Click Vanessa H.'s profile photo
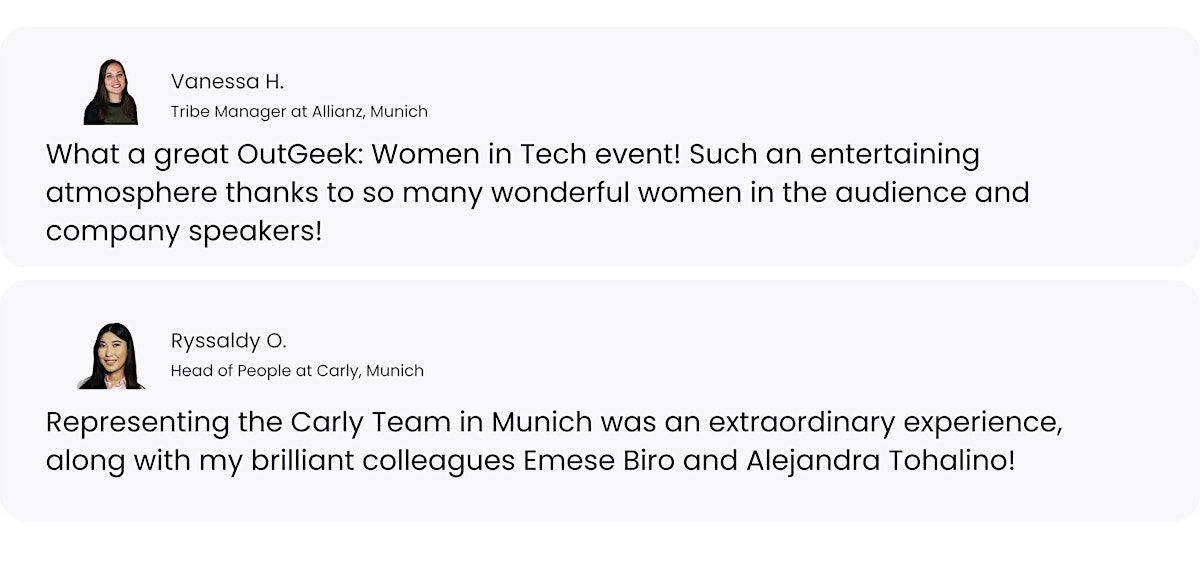The height and width of the screenshot is (561, 1200). click(110, 92)
